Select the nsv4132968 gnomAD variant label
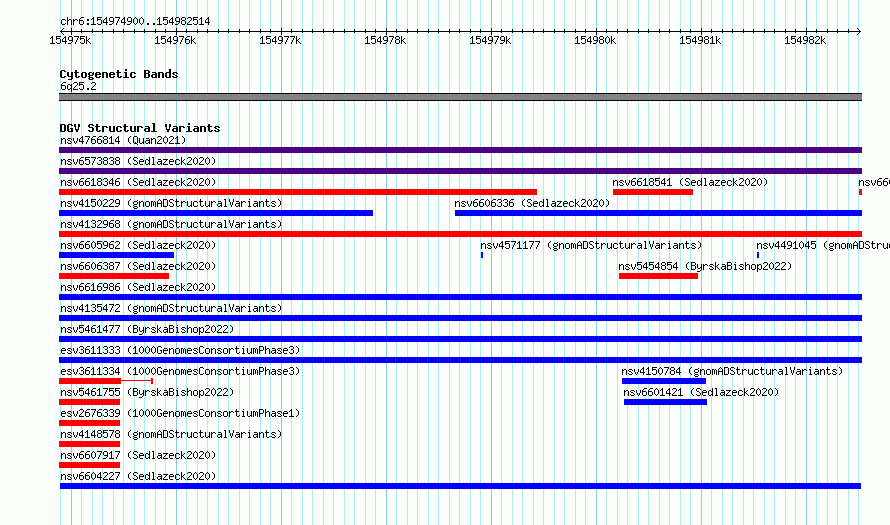 [171, 224]
